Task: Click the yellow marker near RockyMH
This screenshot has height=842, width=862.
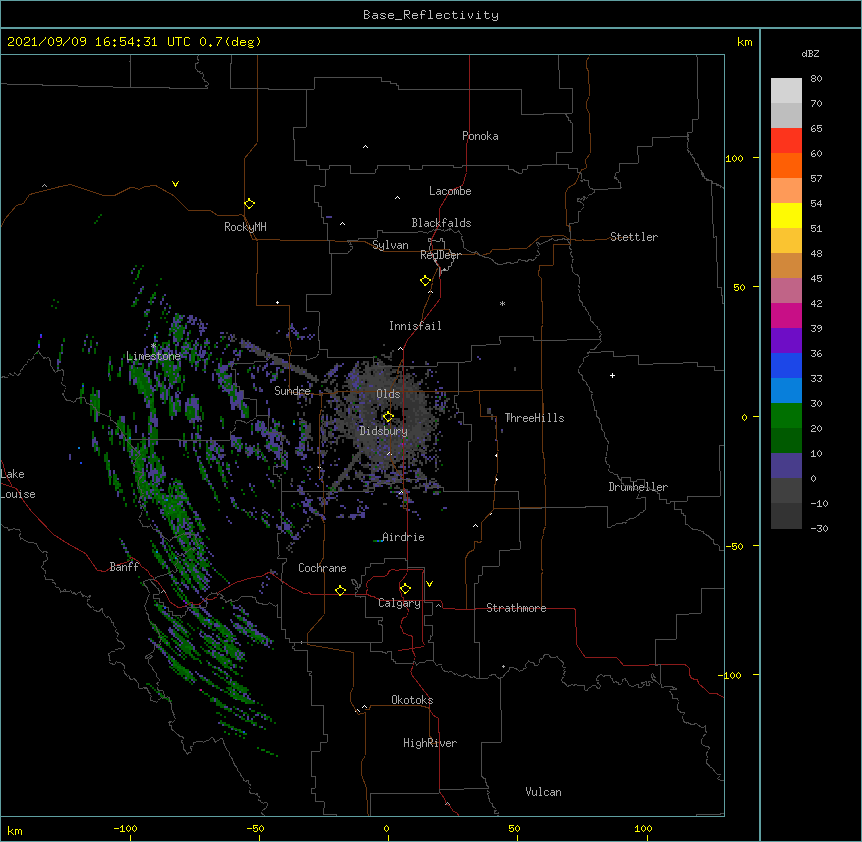Action: click(250, 203)
